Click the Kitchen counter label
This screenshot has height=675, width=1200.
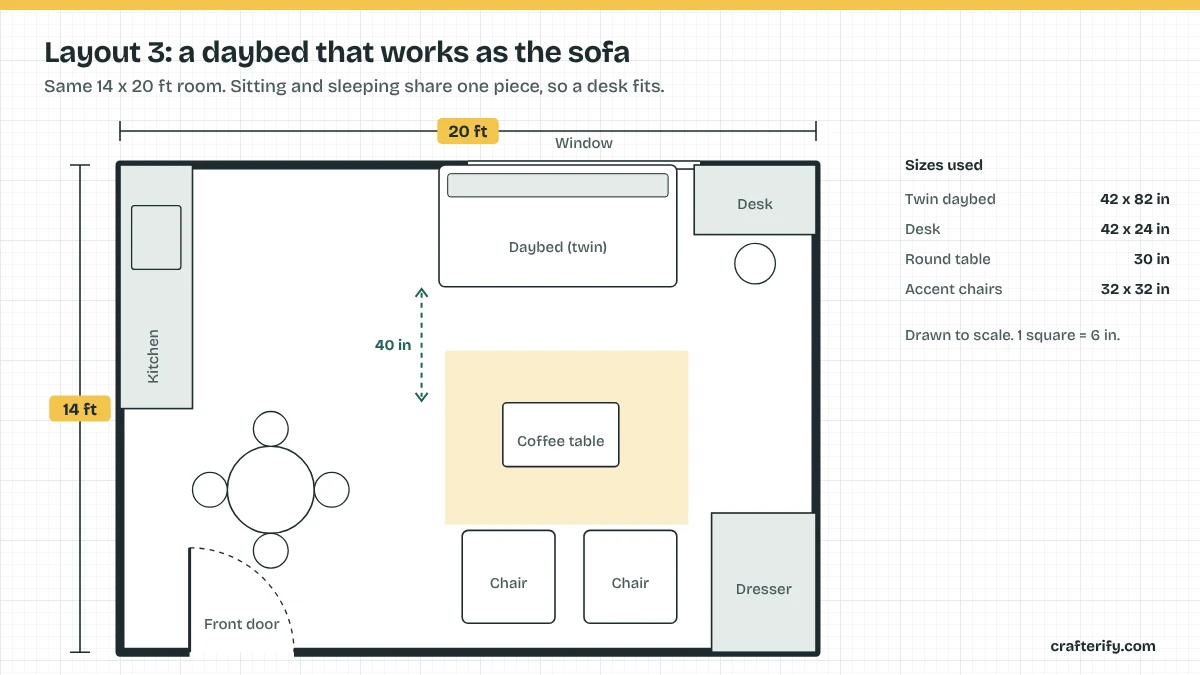point(153,356)
